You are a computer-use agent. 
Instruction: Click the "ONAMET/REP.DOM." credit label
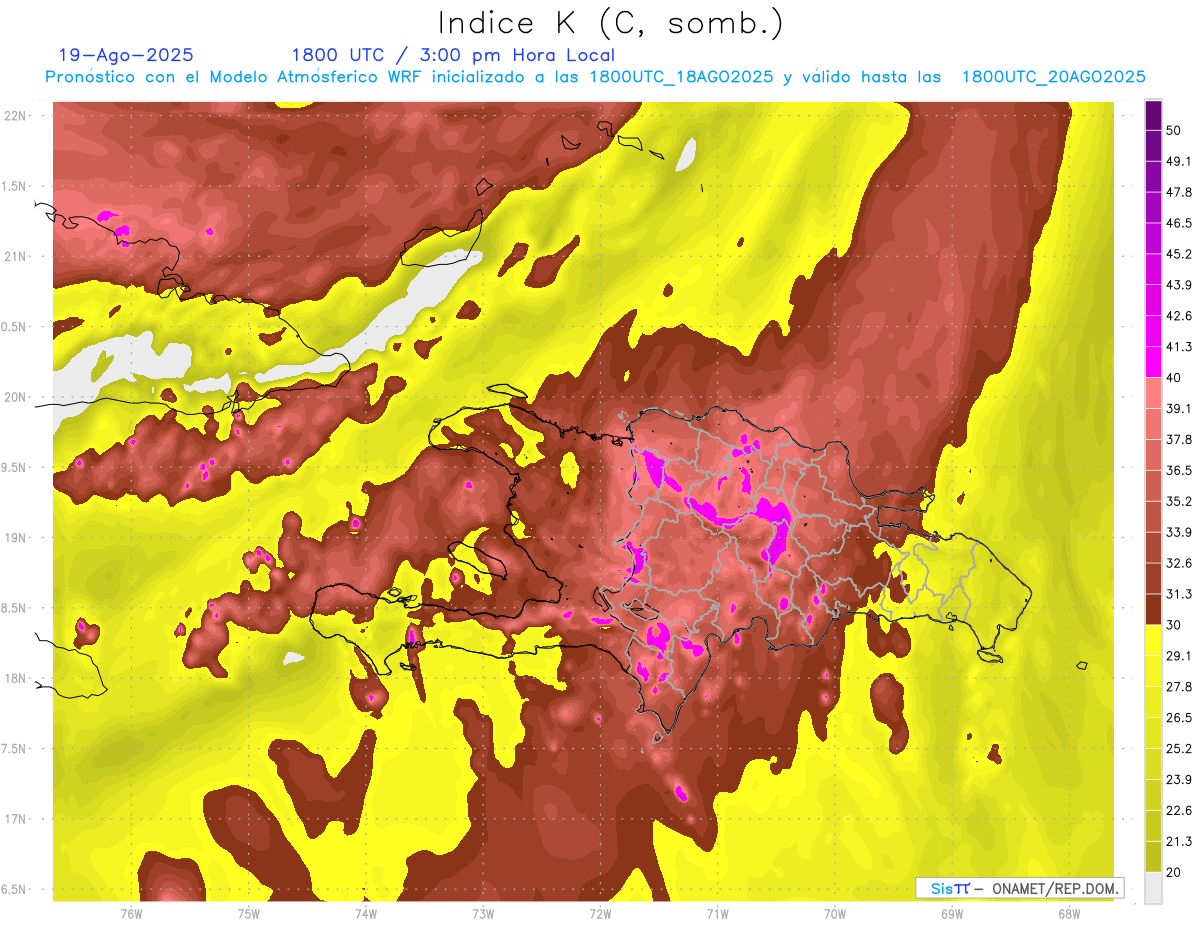[x=1055, y=888]
